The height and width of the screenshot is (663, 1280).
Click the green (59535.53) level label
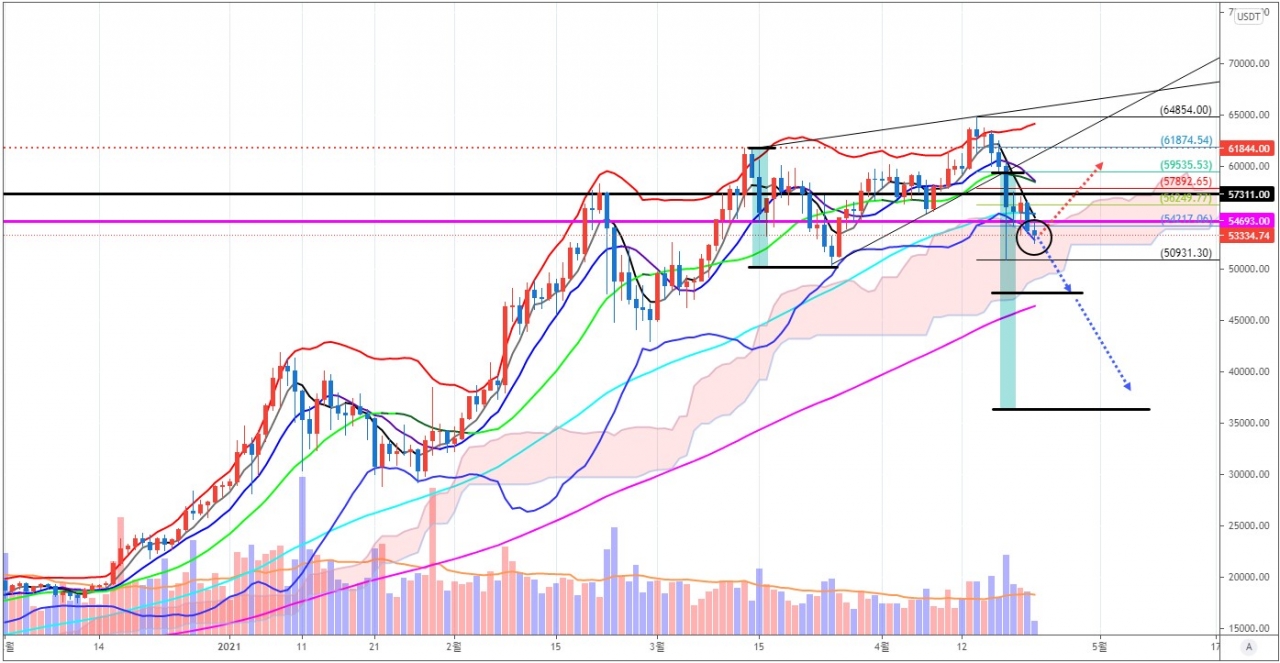[x=1186, y=165]
